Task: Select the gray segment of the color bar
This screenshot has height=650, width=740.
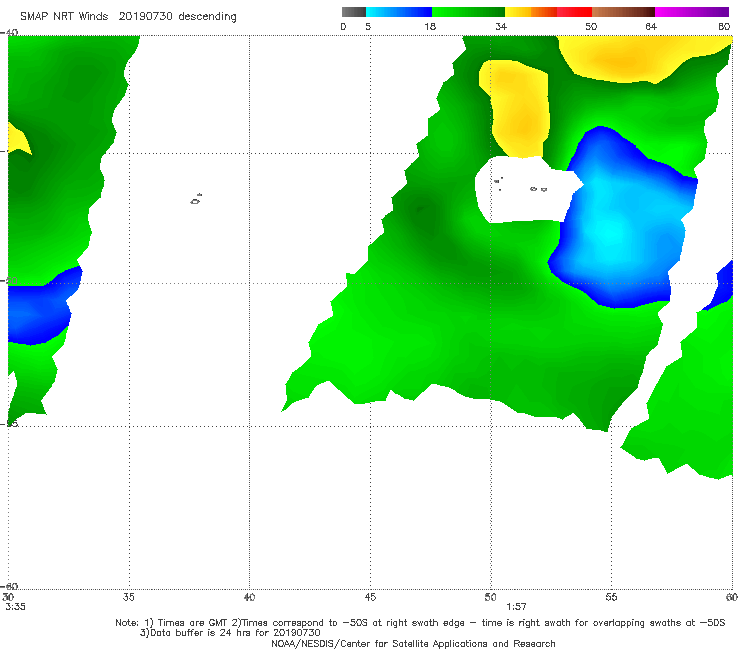Action: point(354,12)
